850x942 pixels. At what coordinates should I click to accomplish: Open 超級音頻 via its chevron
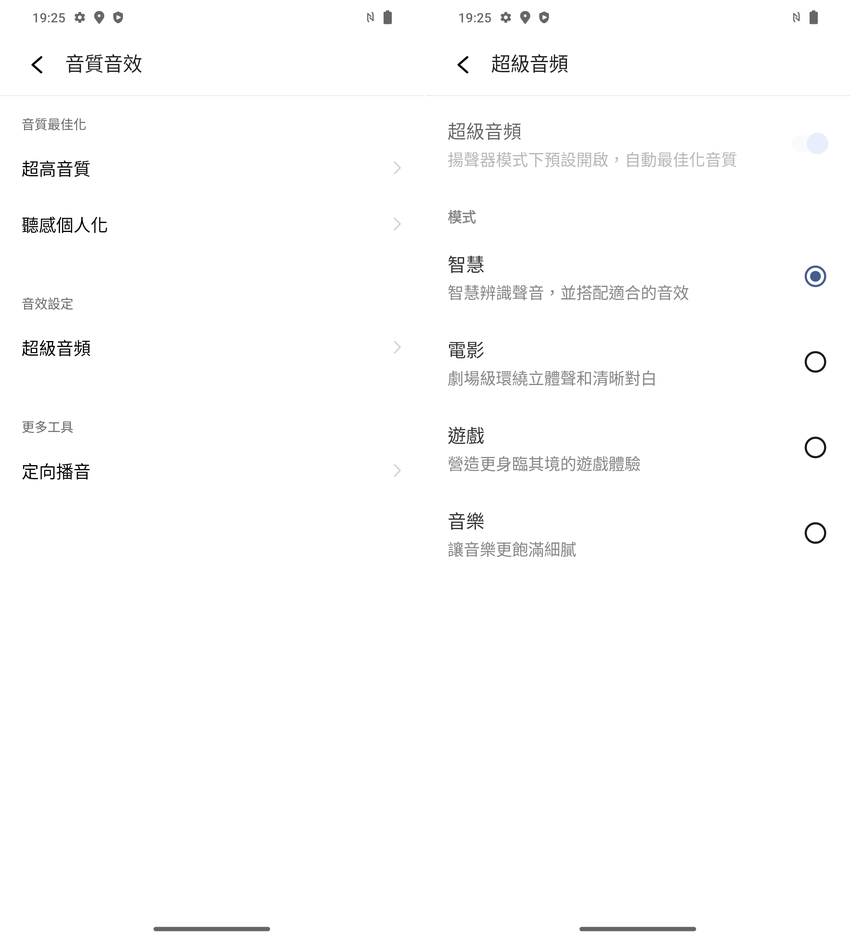click(397, 347)
